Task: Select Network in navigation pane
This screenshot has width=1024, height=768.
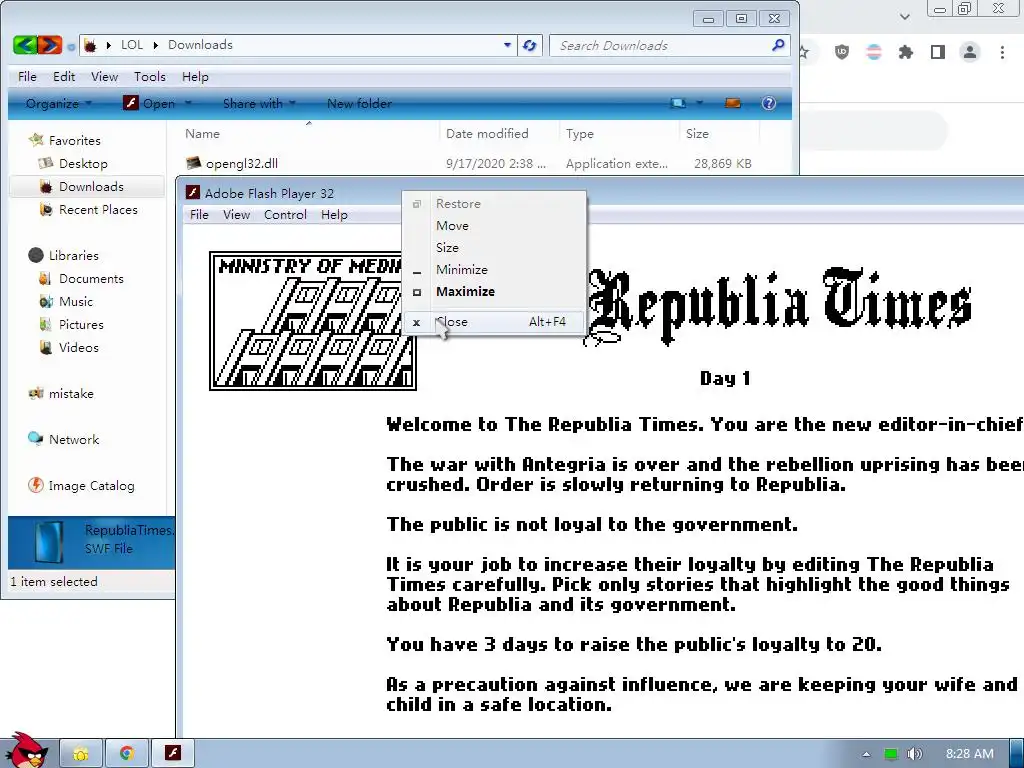Action: (x=74, y=439)
